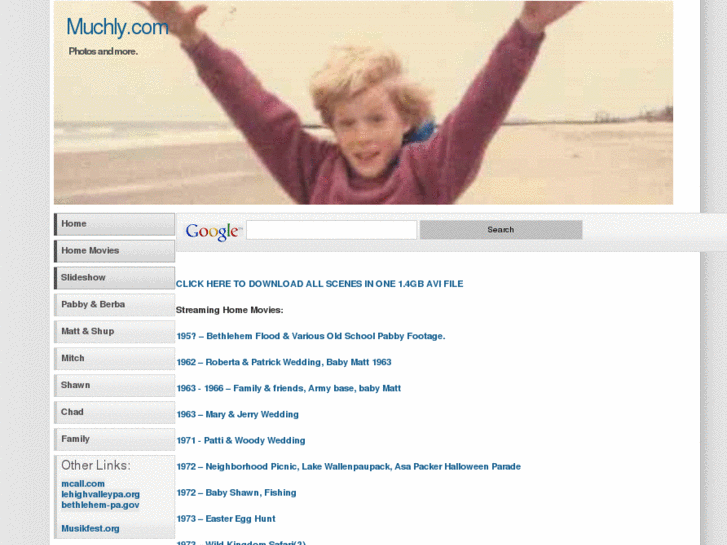727x545 pixels.
Task: Visit the bethlehem-pa.gov link
Action: pos(100,505)
